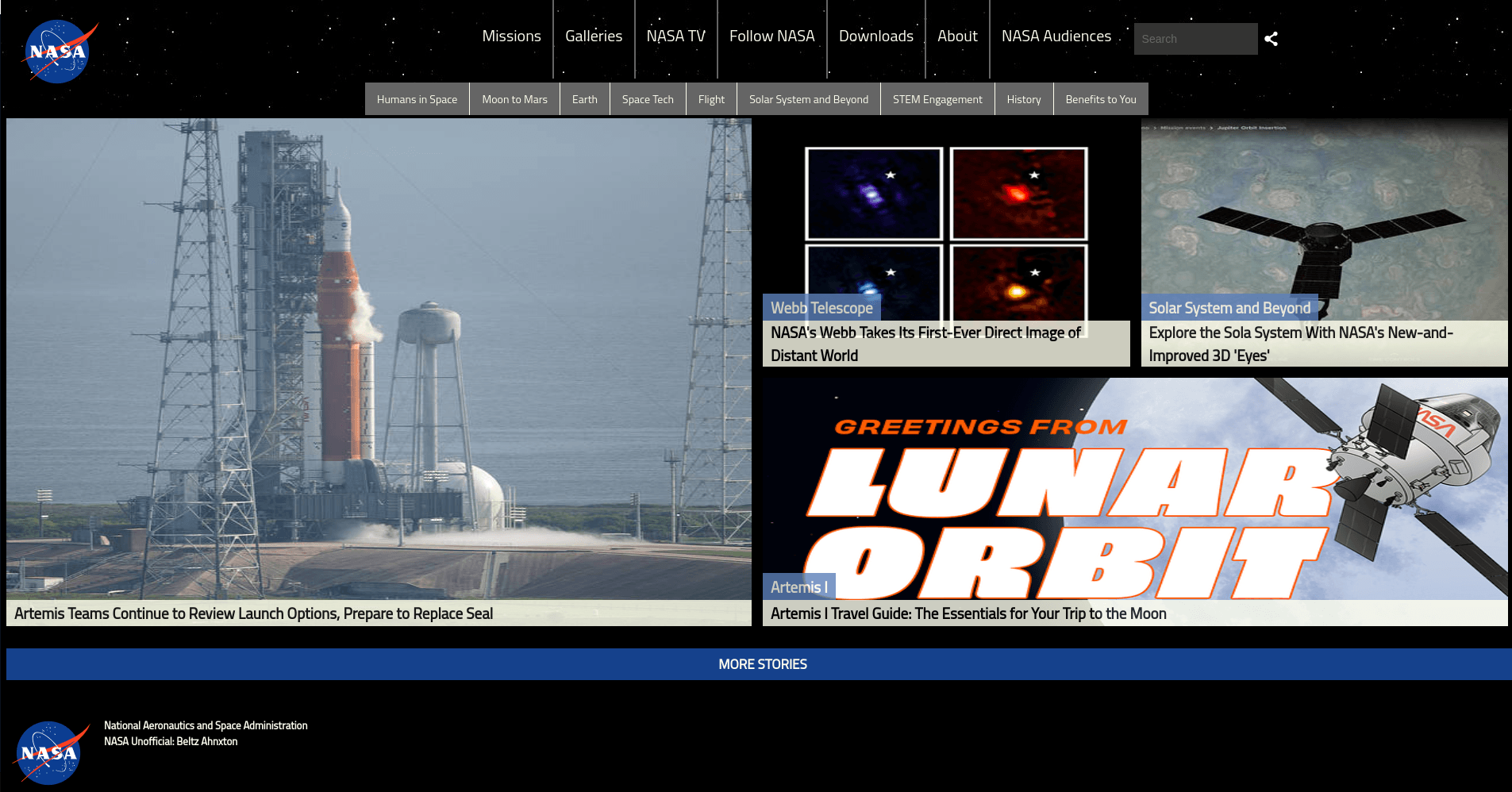Open the Missions menu
This screenshot has height=792, width=1512.
[x=511, y=37]
